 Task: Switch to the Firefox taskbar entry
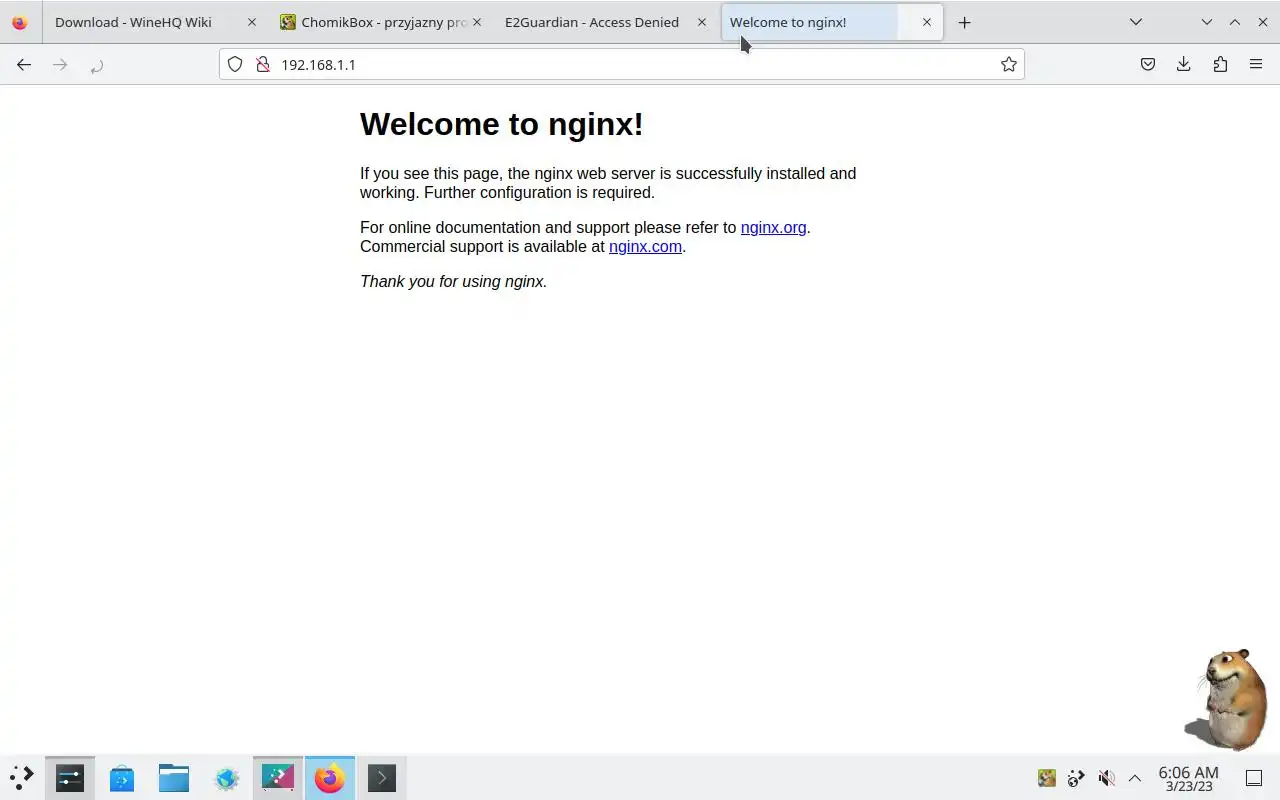tap(330, 778)
